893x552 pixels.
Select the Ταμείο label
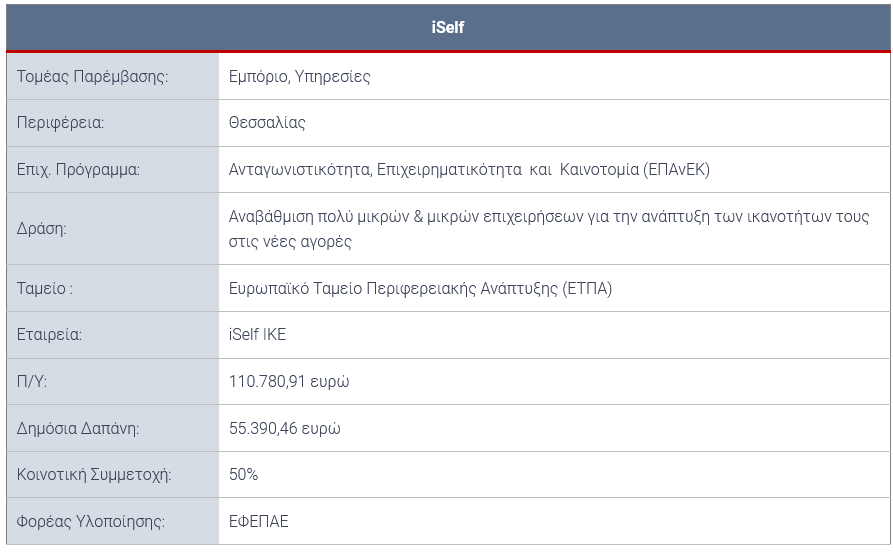click(44, 288)
